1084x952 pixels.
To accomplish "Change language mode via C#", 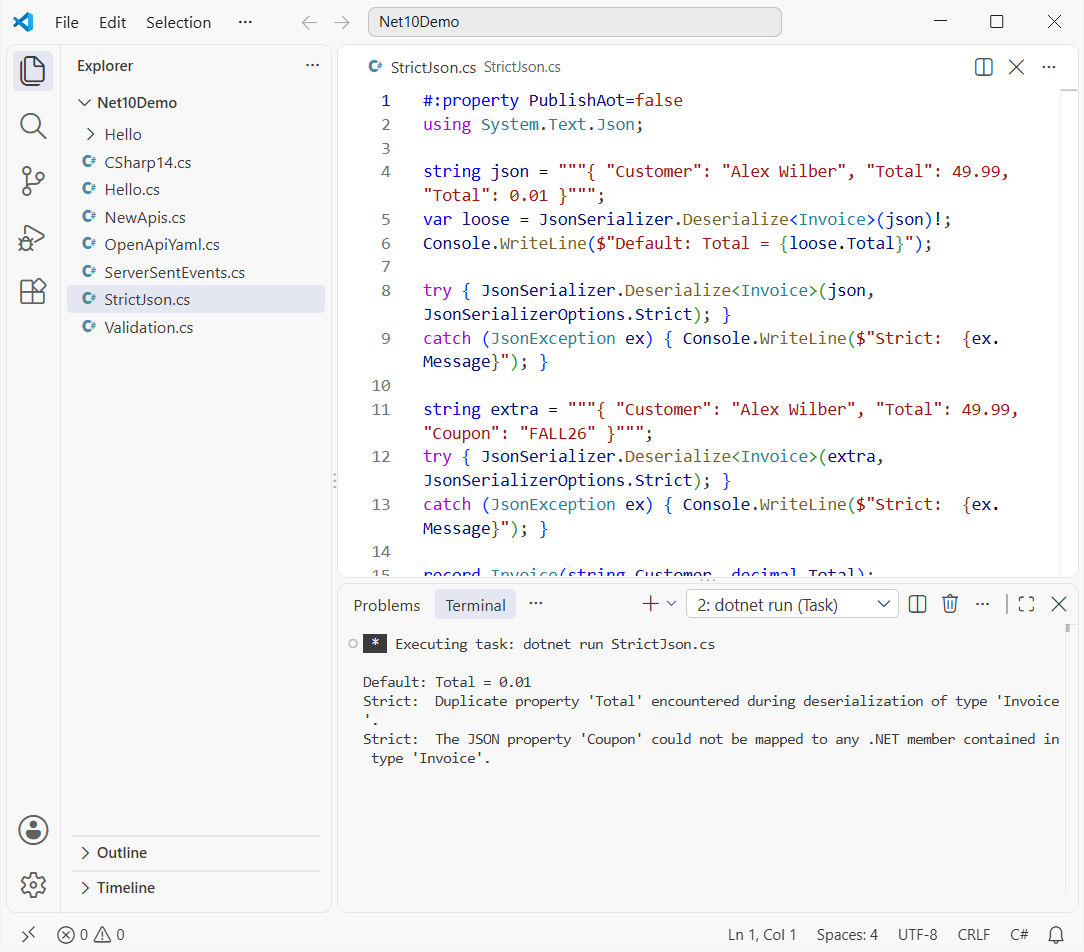I will click(x=1019, y=935).
